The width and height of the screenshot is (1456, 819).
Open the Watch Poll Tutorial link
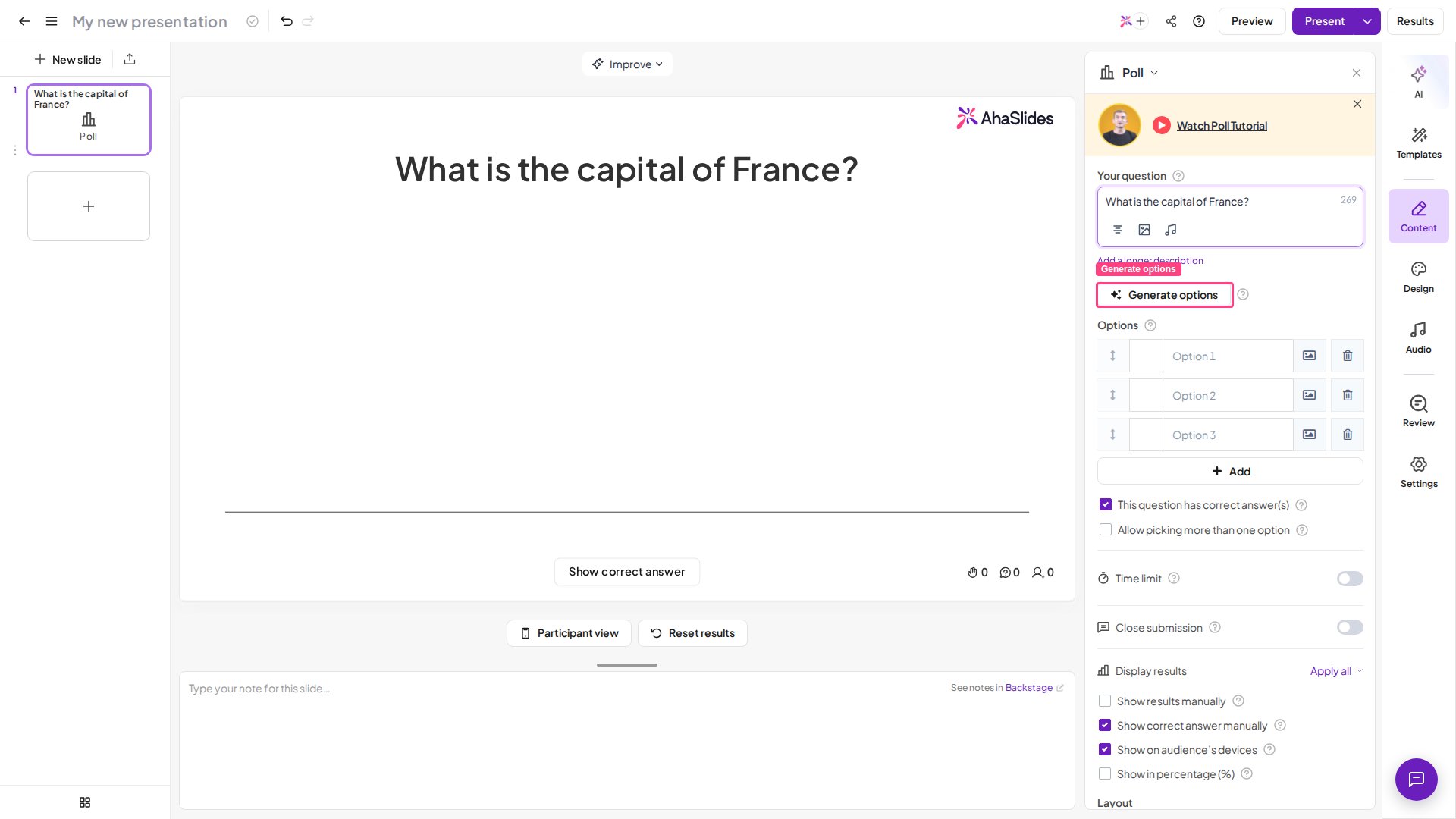(1222, 126)
